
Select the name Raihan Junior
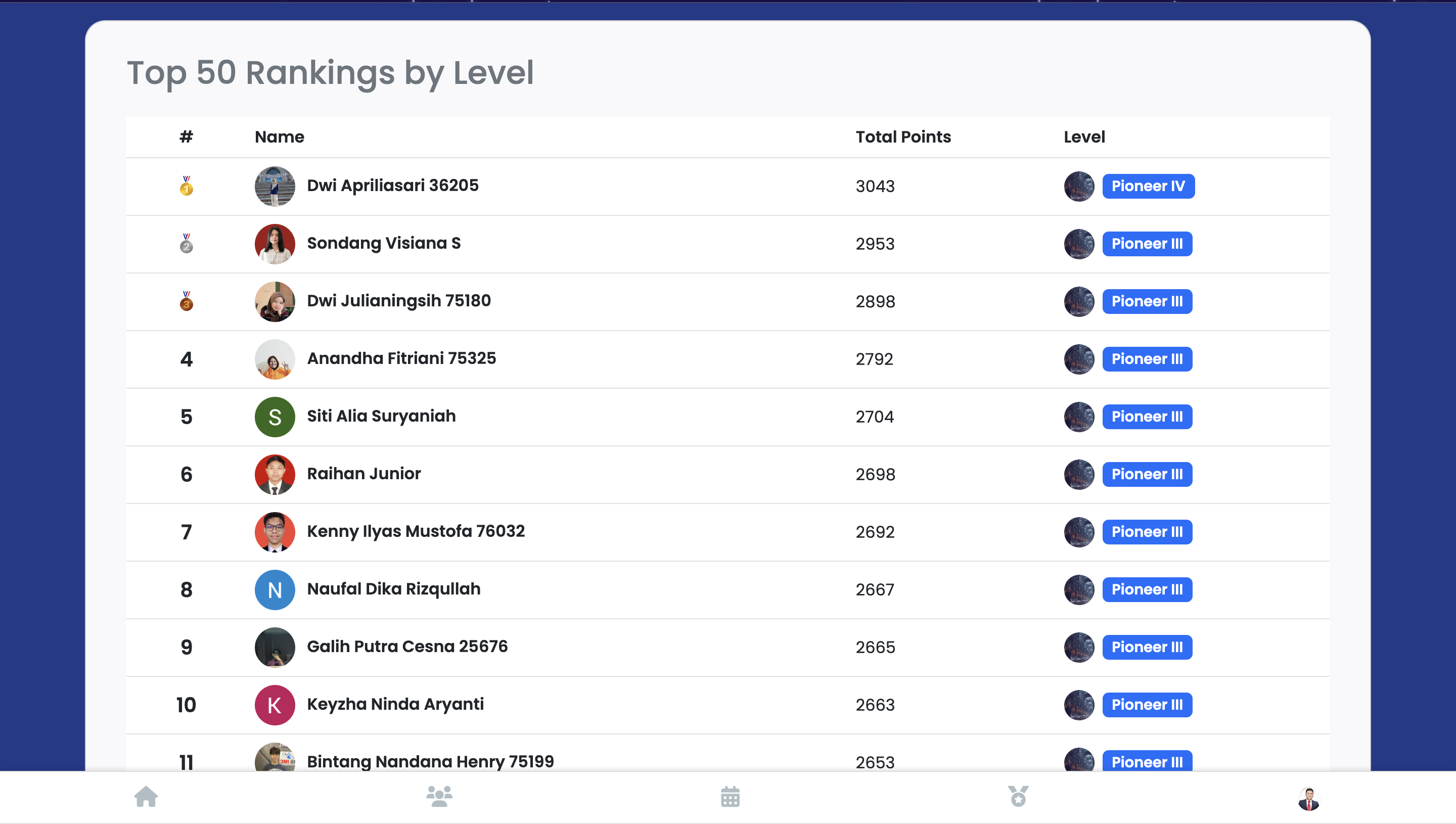tap(364, 474)
